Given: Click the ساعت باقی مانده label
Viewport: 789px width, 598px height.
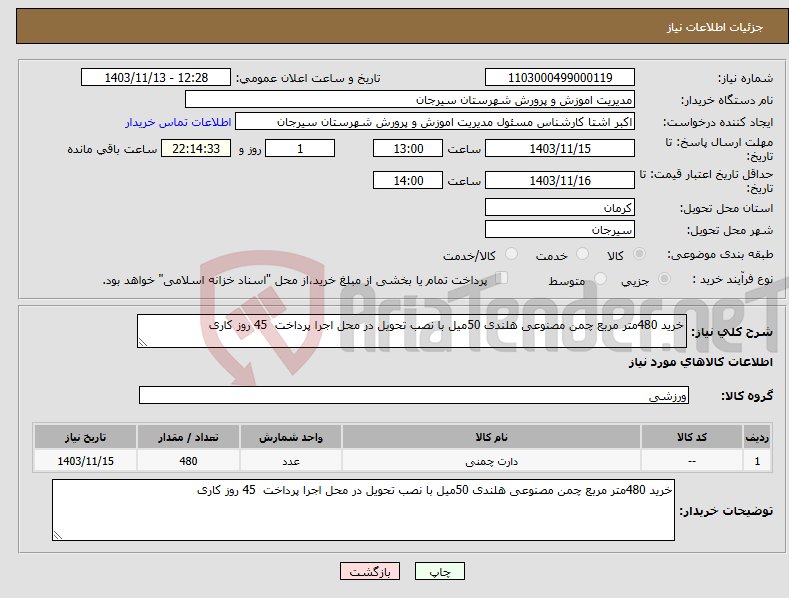Looking at the screenshot, I should click(112, 150).
